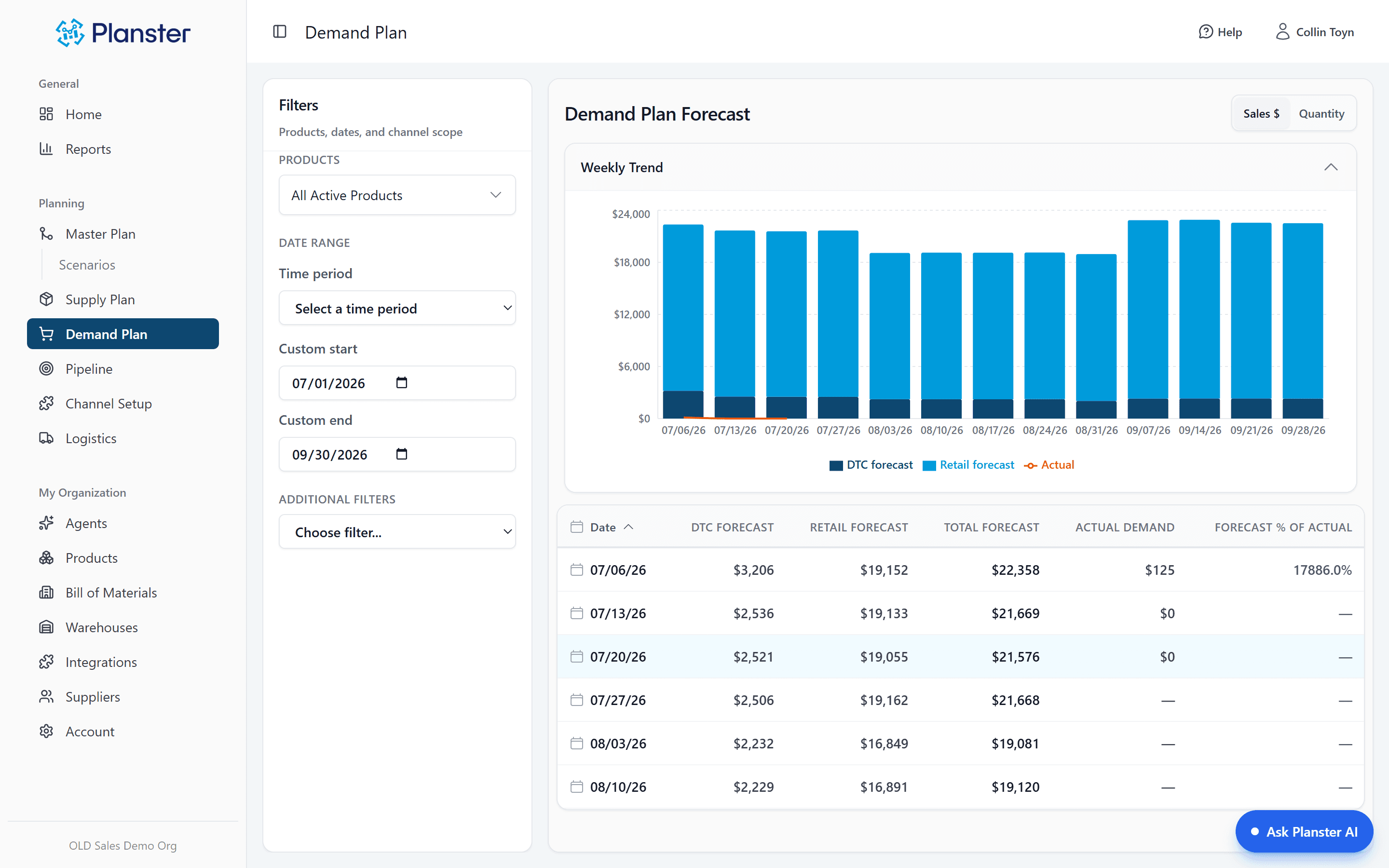Open the Select a time period dropdown
Image resolution: width=1389 pixels, height=868 pixels.
pyautogui.click(x=396, y=308)
